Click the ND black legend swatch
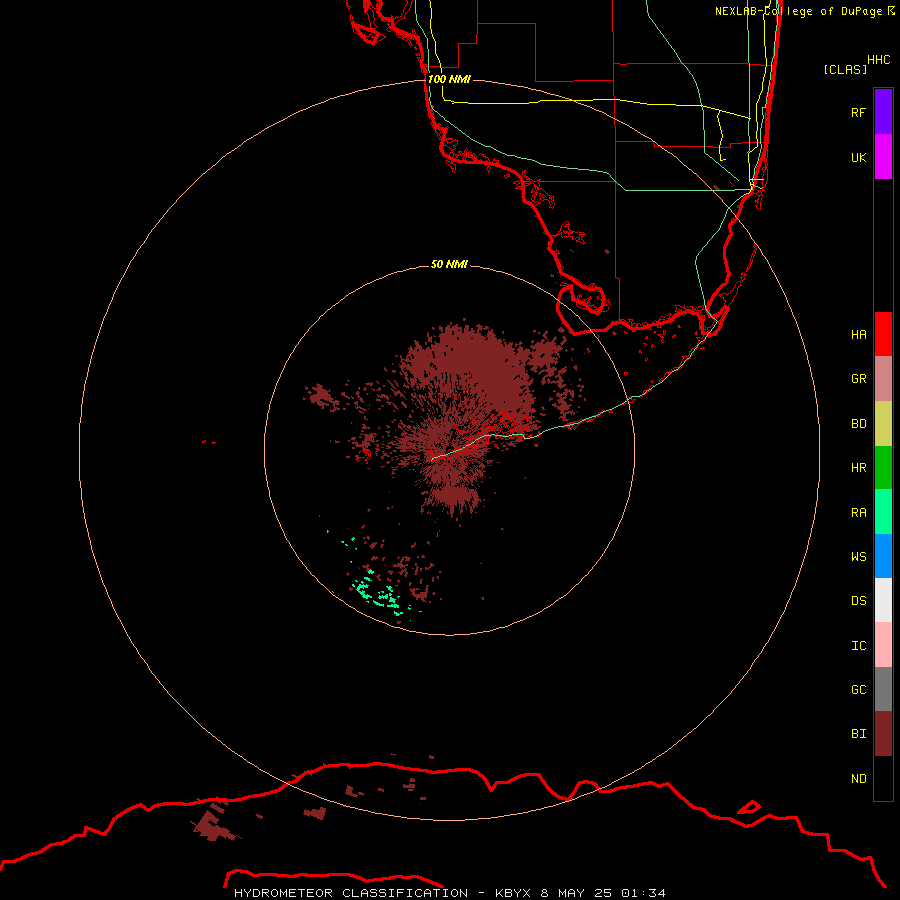The image size is (900, 900). (883, 778)
